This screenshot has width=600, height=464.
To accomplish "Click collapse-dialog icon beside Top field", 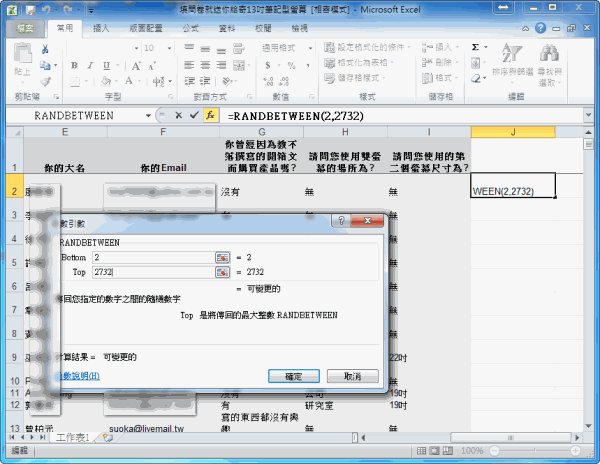I will pyautogui.click(x=222, y=272).
